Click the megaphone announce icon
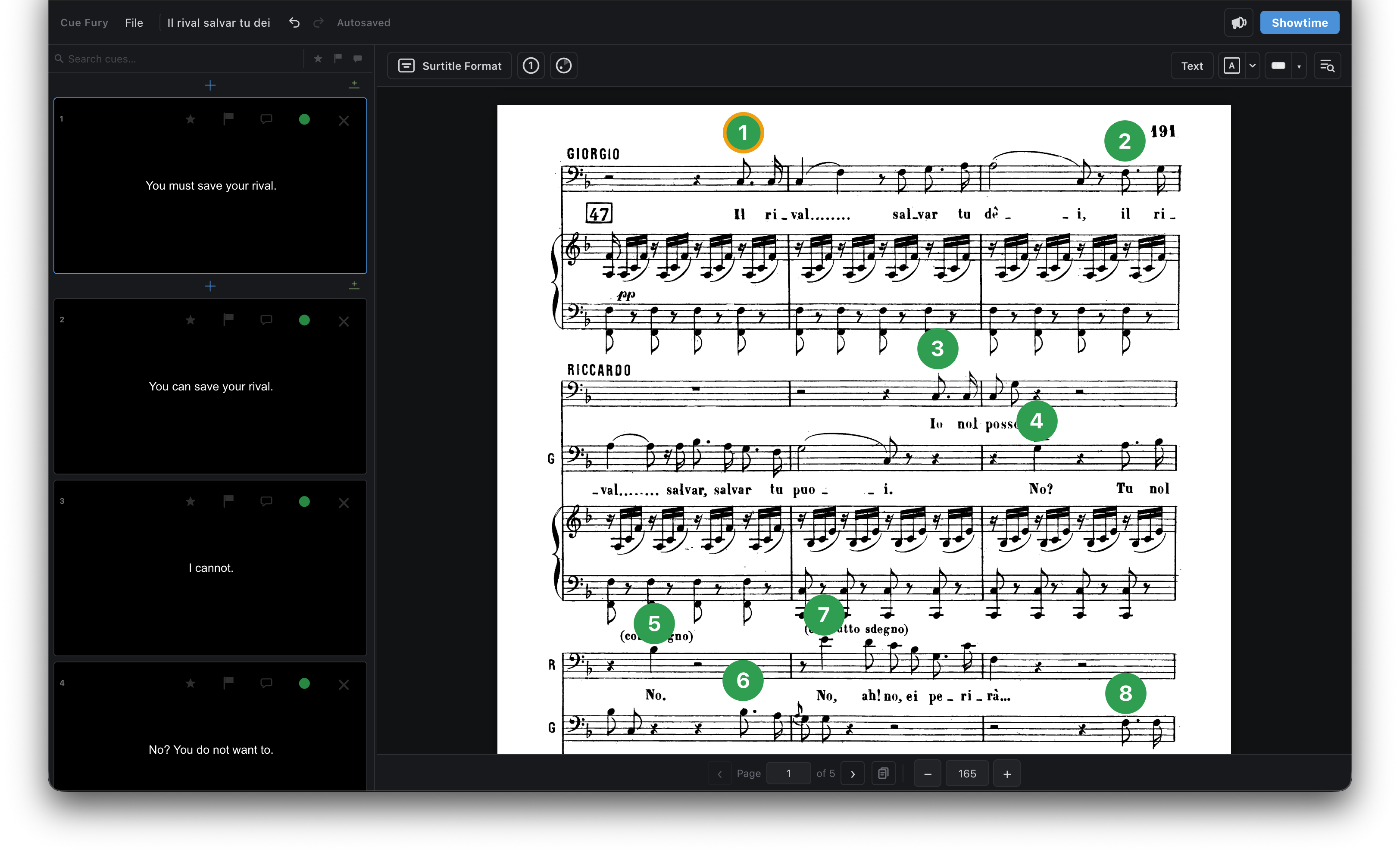 pos(1239,23)
